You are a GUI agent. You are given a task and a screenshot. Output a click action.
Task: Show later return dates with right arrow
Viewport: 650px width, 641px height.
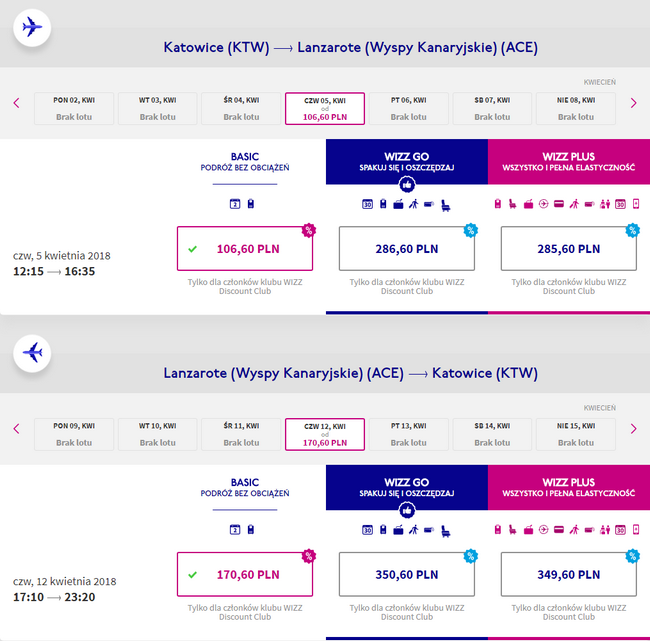[633, 428]
